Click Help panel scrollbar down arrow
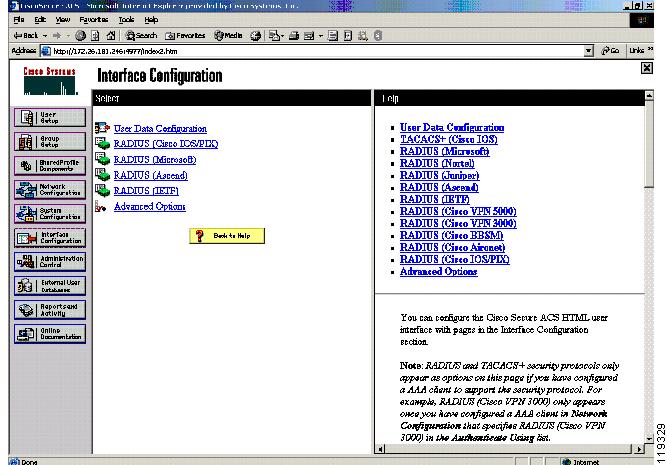This screenshot has width=667, height=465. point(649,439)
